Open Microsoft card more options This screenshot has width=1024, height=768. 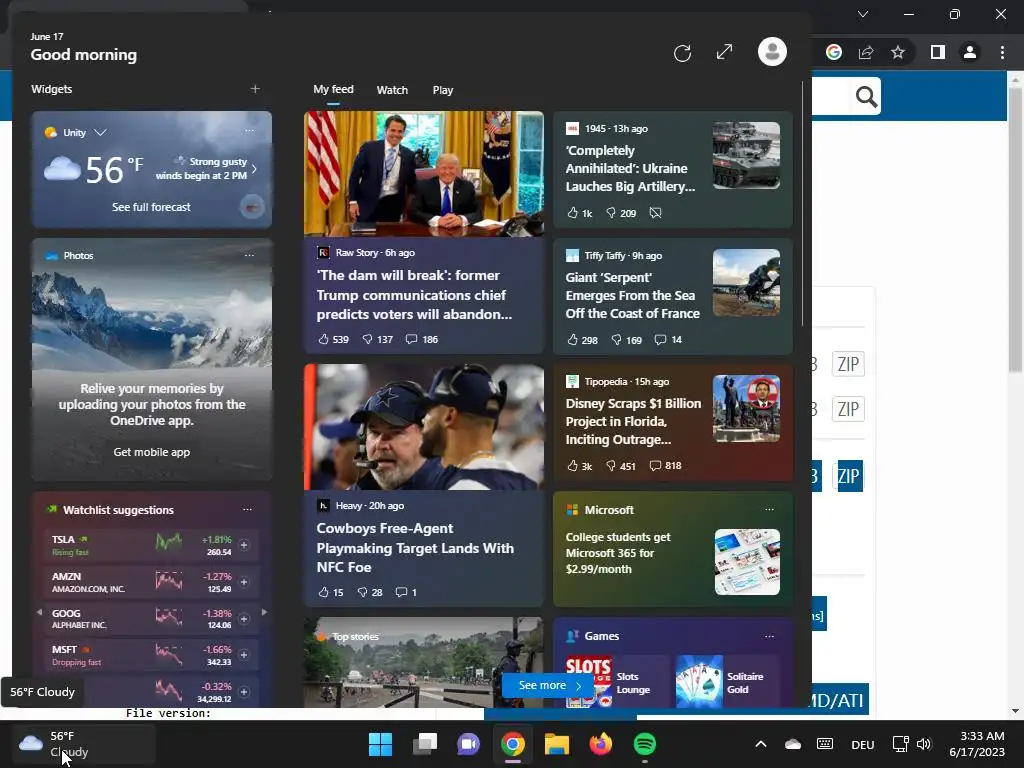[769, 509]
